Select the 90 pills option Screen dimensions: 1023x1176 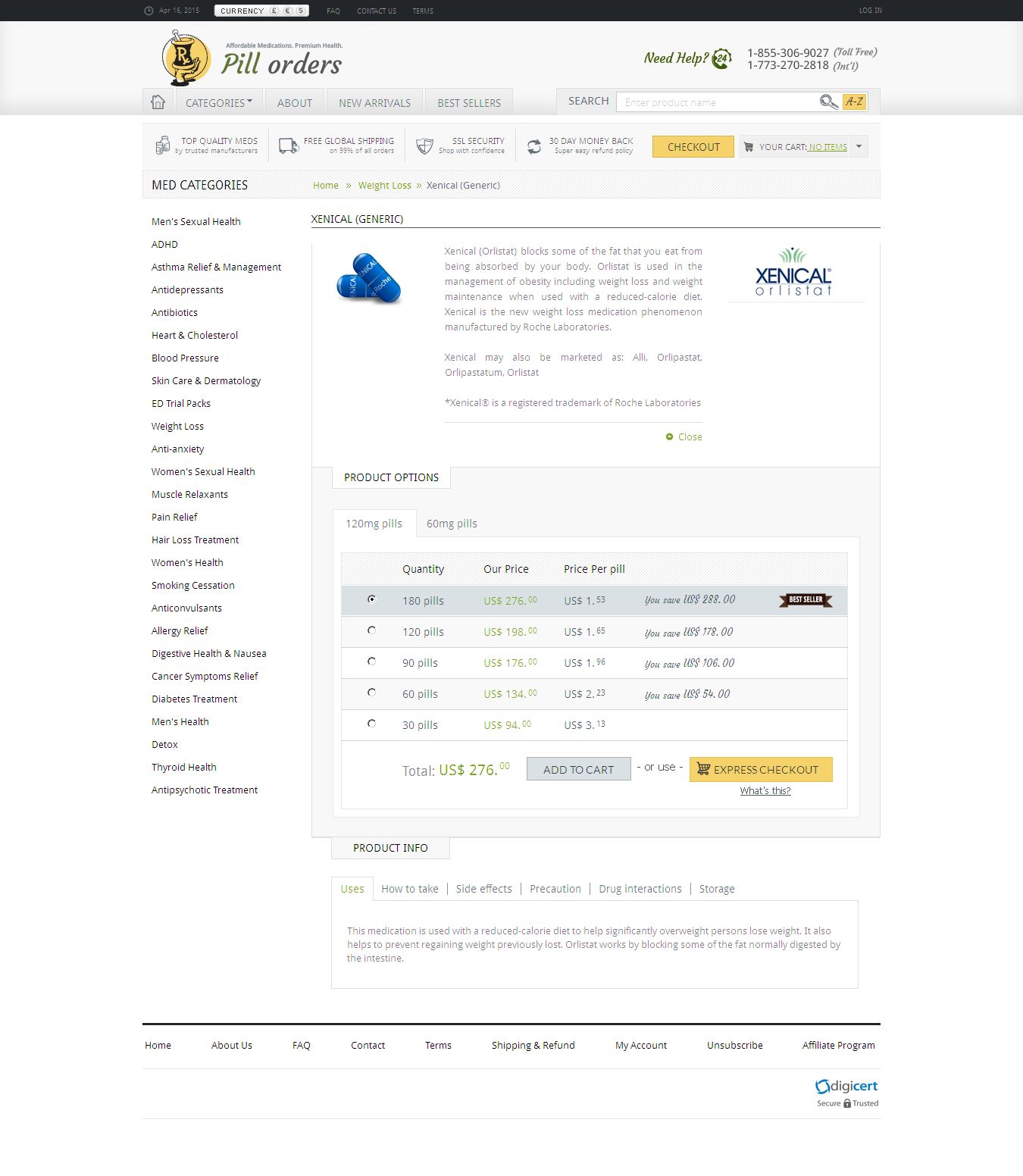coord(371,661)
